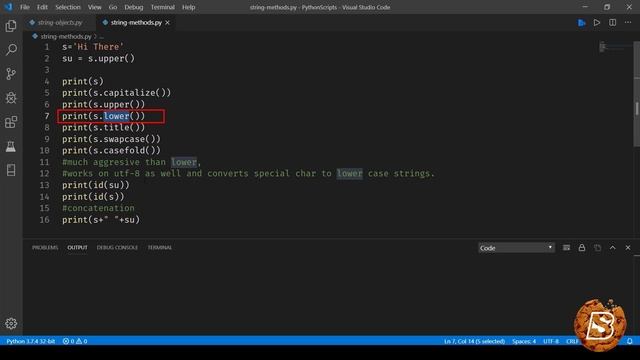The height and width of the screenshot is (360, 640).
Task: Change line endings via CRLF entry
Action: 572,341
